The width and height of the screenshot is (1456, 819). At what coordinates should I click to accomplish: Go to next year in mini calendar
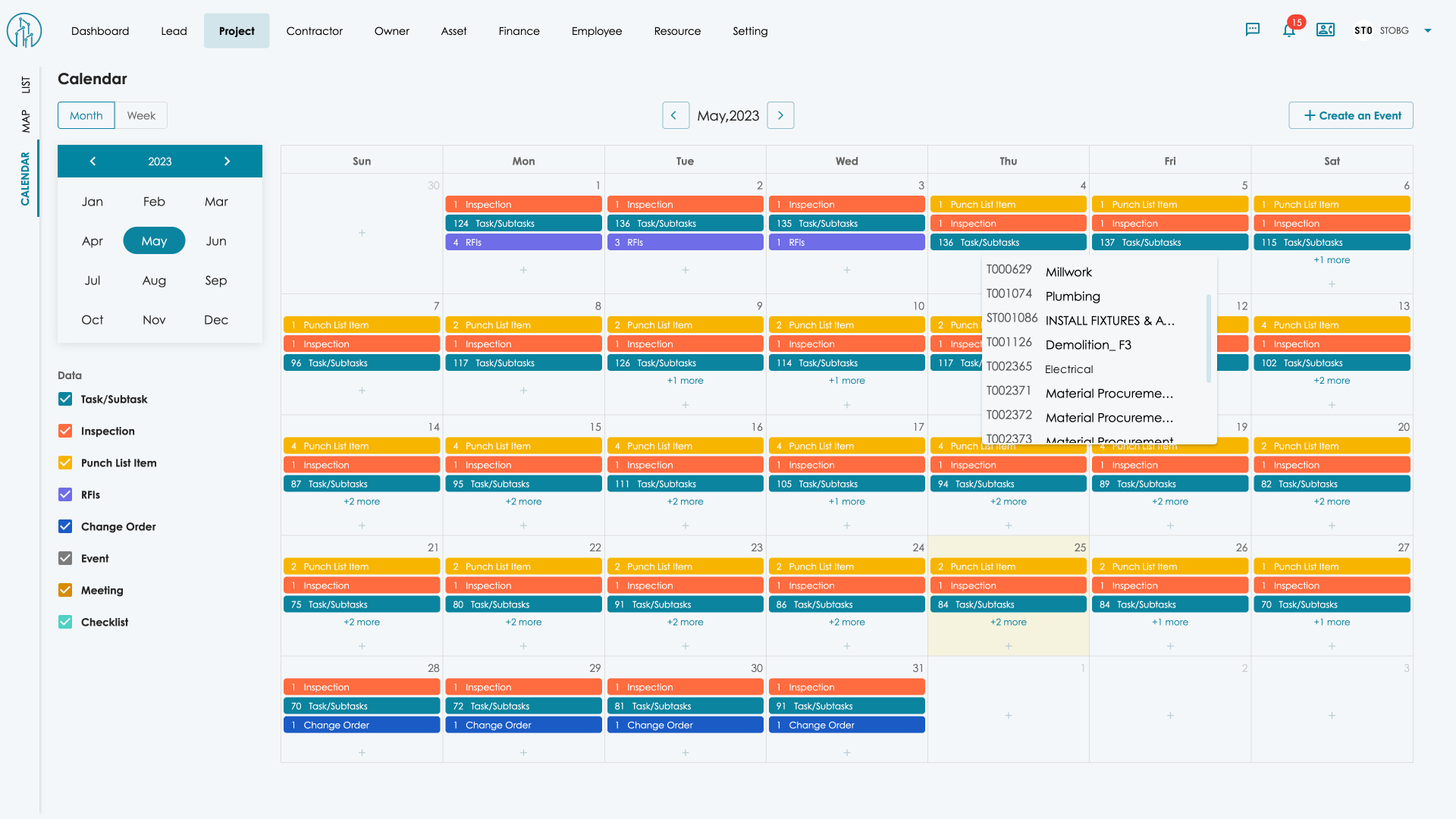point(227,161)
